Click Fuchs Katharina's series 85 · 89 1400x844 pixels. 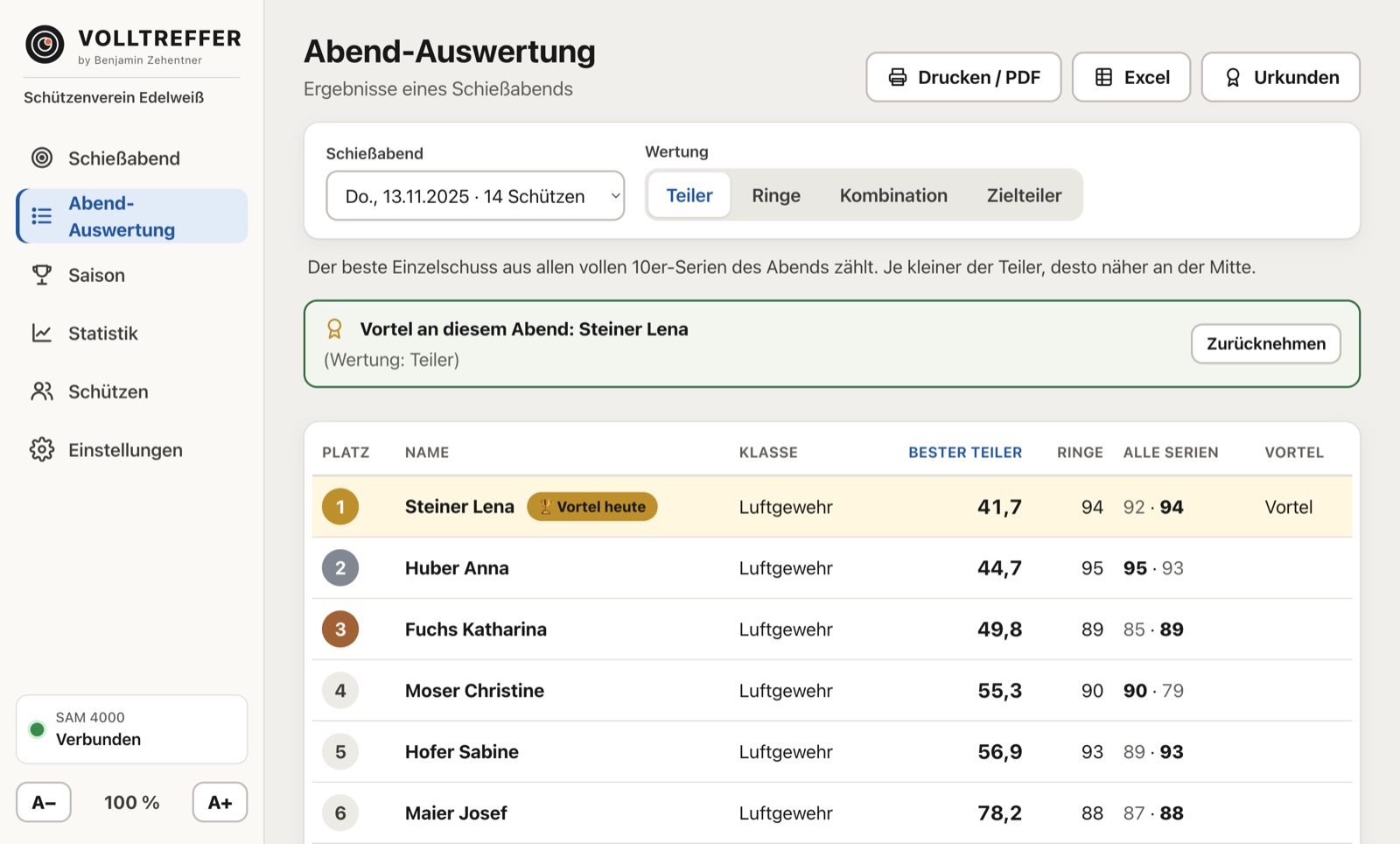tap(1153, 629)
